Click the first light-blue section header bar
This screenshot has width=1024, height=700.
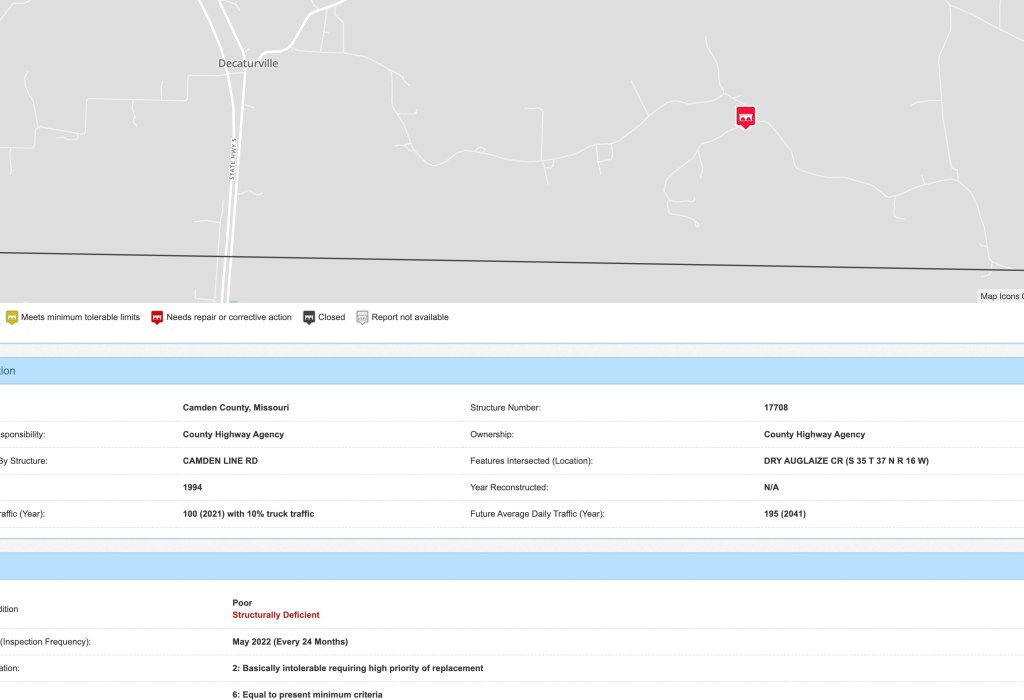click(512, 371)
